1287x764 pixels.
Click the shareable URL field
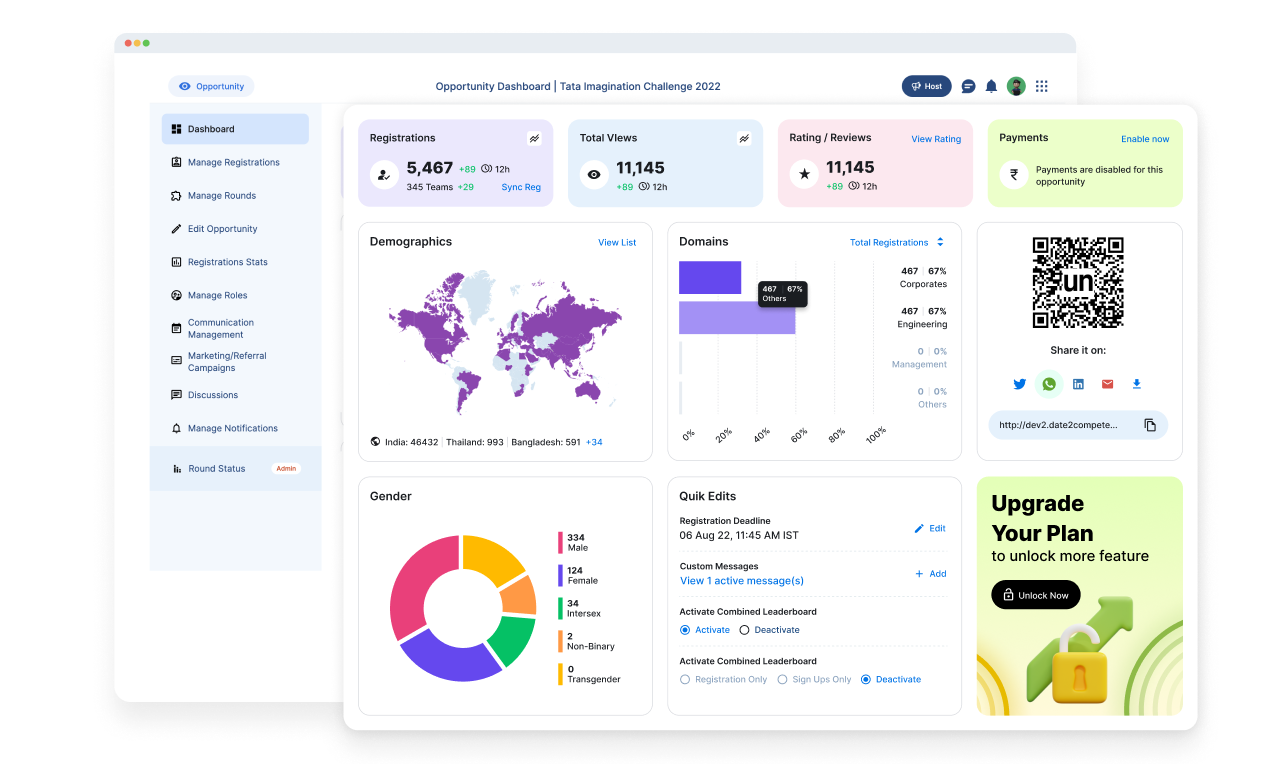(x=1078, y=425)
